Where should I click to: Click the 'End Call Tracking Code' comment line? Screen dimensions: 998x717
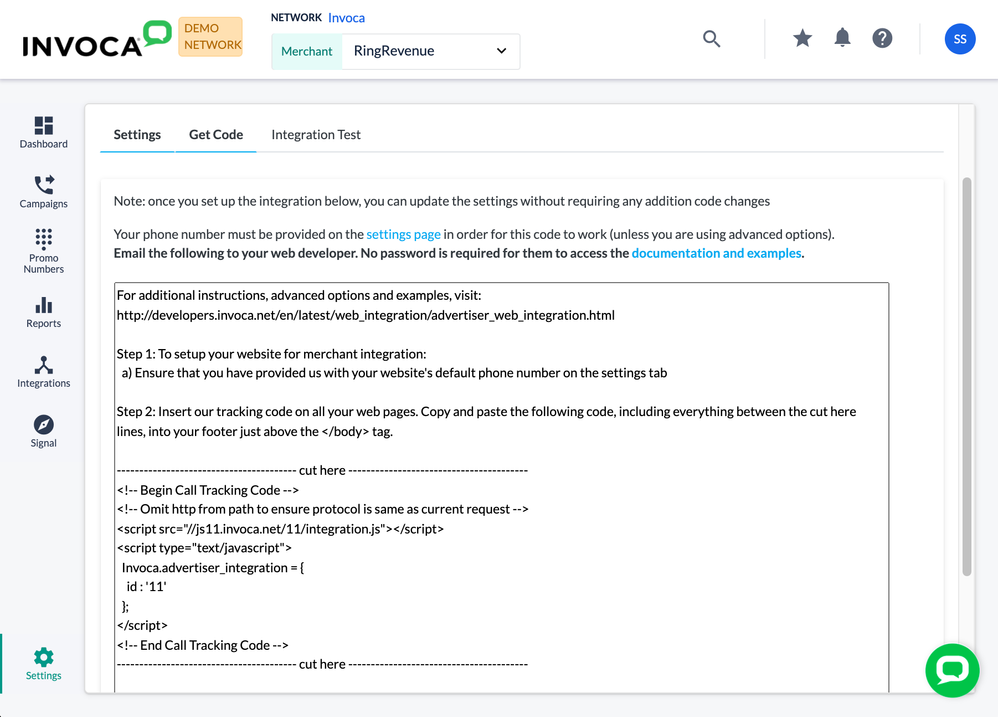point(202,645)
